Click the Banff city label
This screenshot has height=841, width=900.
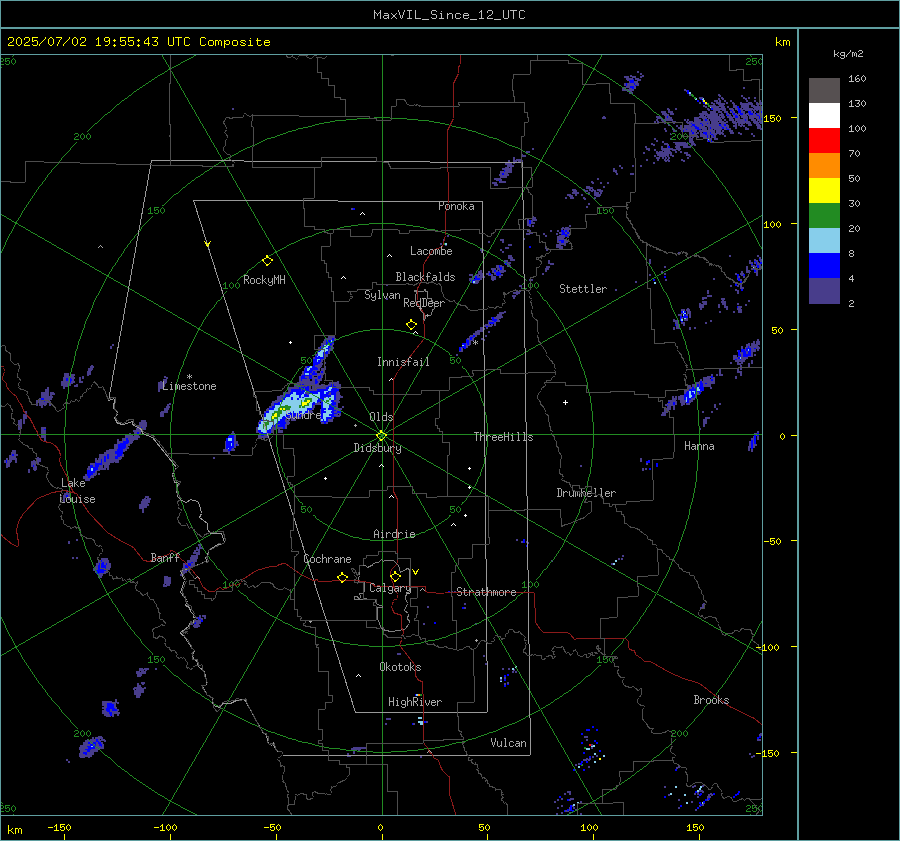click(165, 557)
